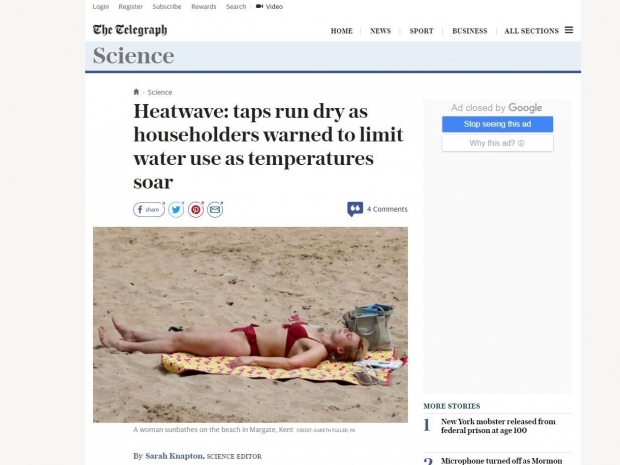Open Sarah Knapton's author page
620x465 pixels.
174,456
